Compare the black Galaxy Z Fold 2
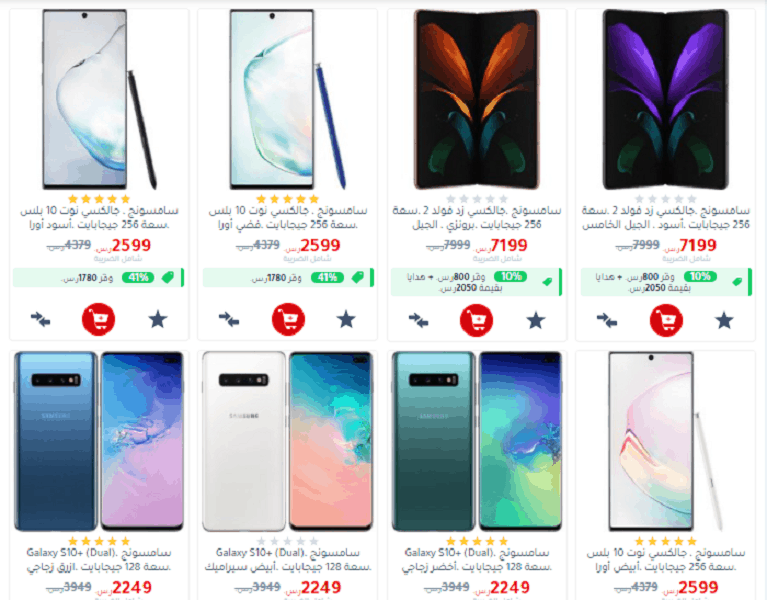 (x=607, y=321)
